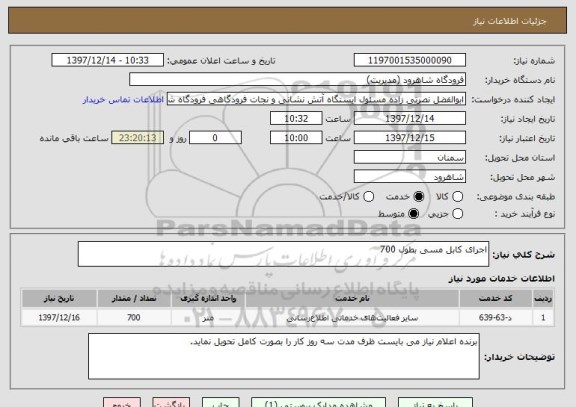This screenshot has height=407, width=576.
Task: Click the buyer name field فرودگاه شاهرود
Action: point(298,80)
